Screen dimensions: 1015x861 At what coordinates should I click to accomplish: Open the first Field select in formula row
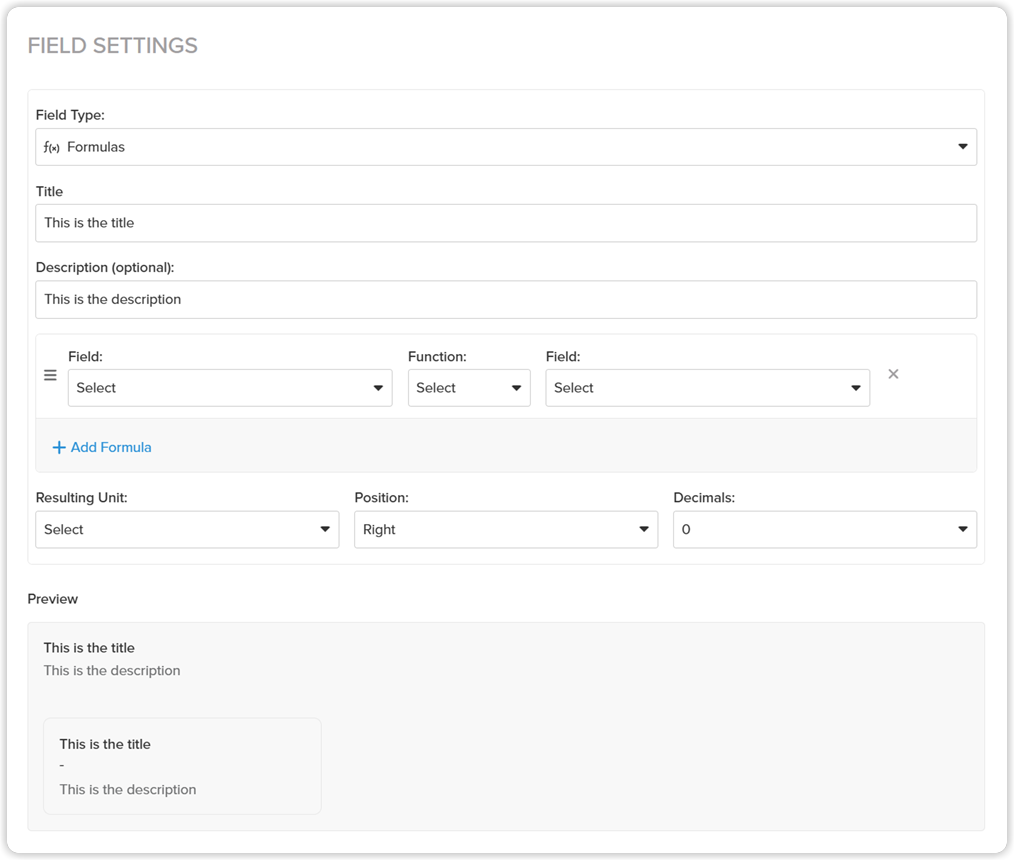click(x=230, y=388)
